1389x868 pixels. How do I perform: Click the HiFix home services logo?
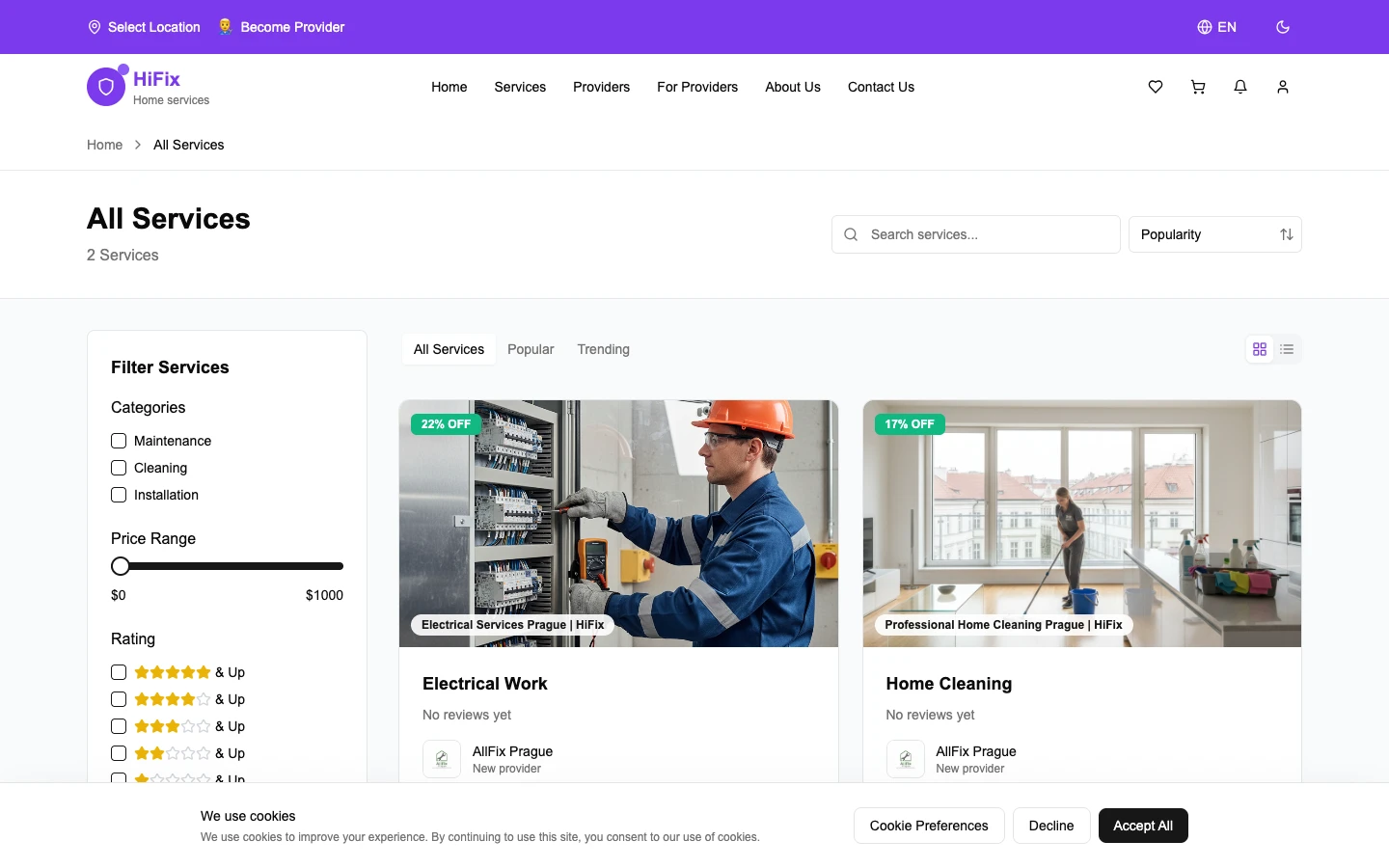[x=147, y=86]
